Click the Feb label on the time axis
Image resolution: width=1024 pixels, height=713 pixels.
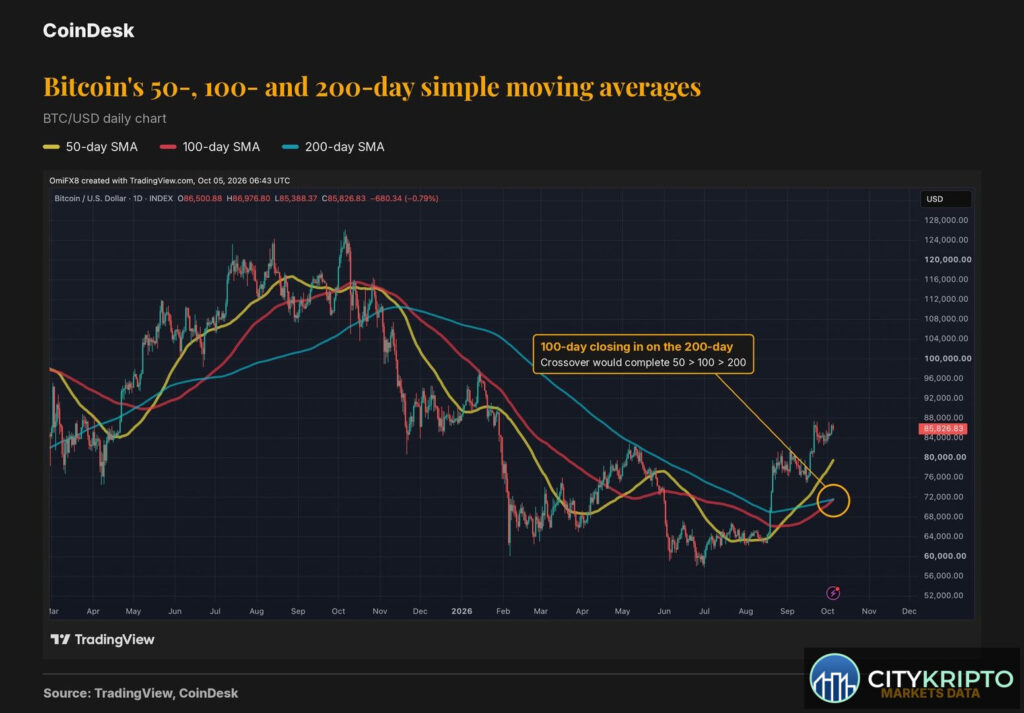(503, 612)
